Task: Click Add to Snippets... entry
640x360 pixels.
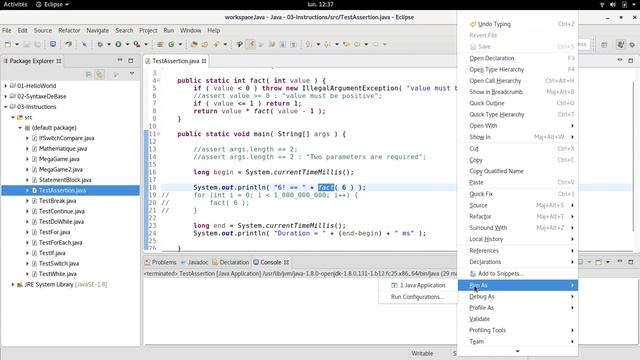Action: click(x=518, y=273)
